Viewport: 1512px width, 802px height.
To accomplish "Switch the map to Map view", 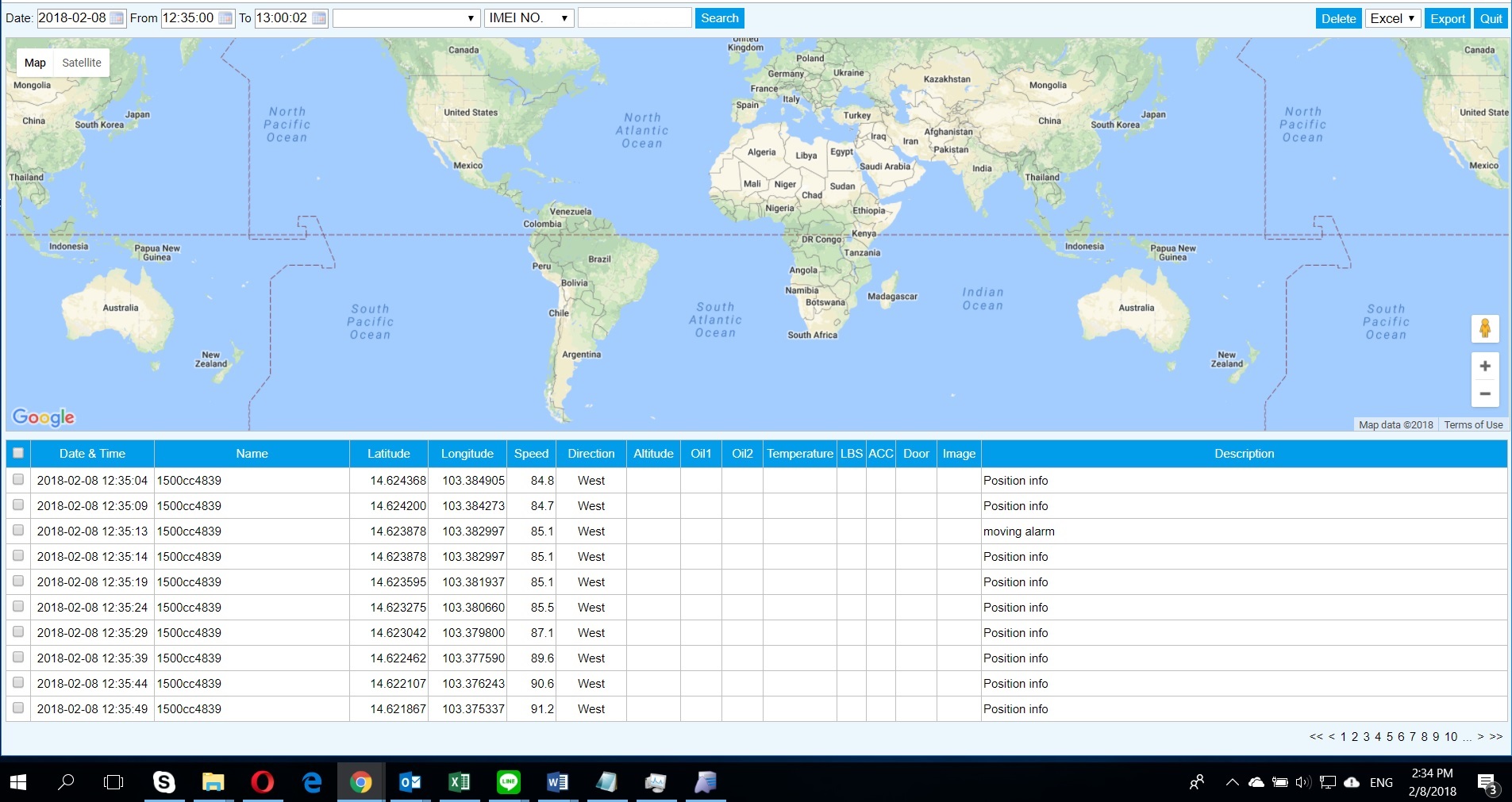I will pyautogui.click(x=35, y=63).
